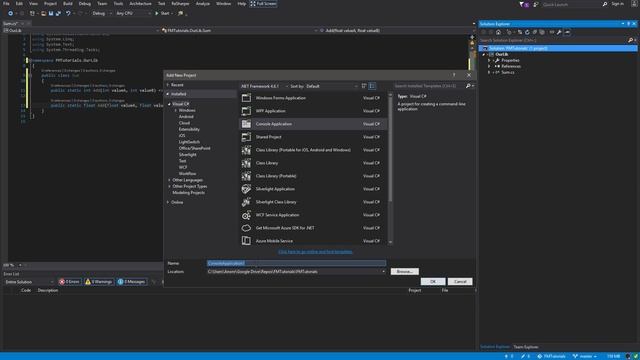Open the File menu
This screenshot has height=360, width=640.
6,4
